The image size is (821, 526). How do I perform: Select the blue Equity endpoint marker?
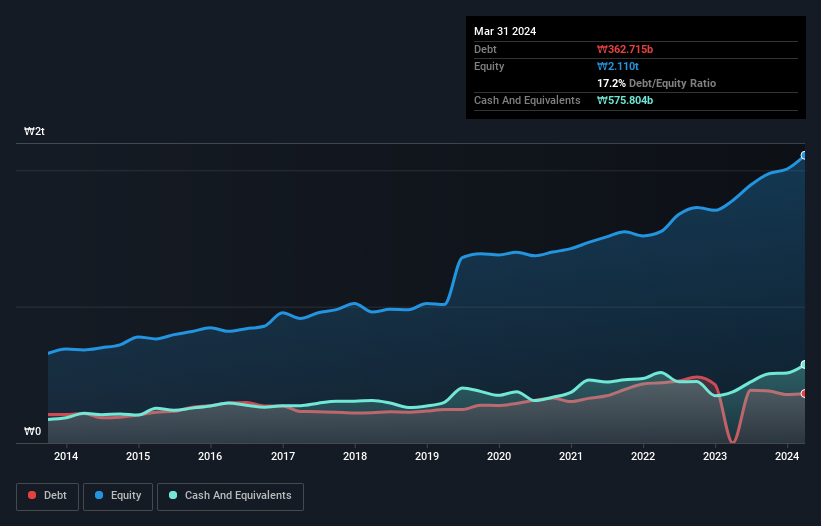(x=804, y=155)
